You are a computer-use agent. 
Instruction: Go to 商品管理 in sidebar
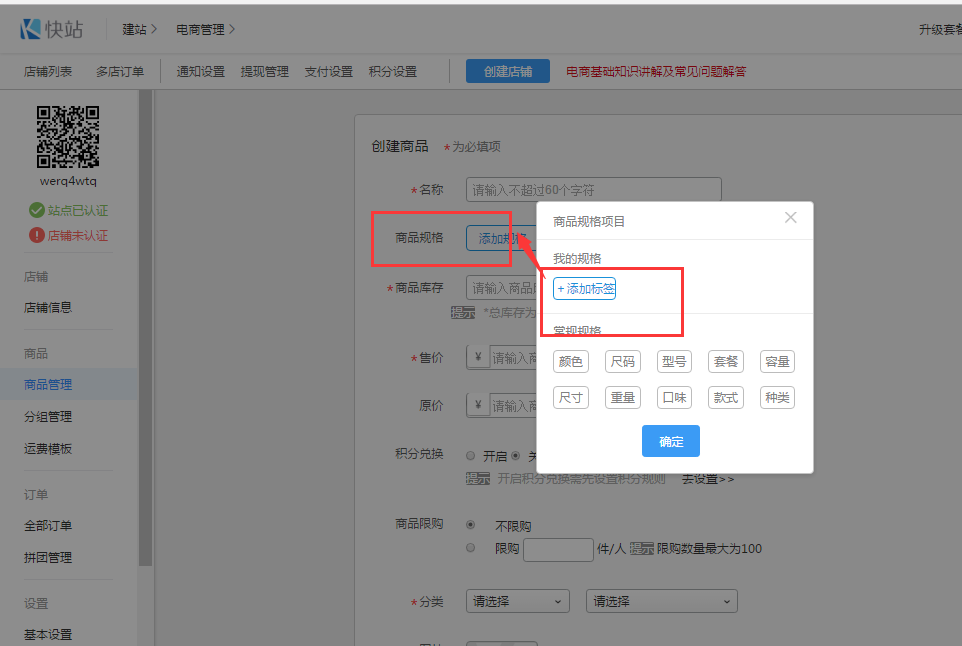[x=48, y=384]
